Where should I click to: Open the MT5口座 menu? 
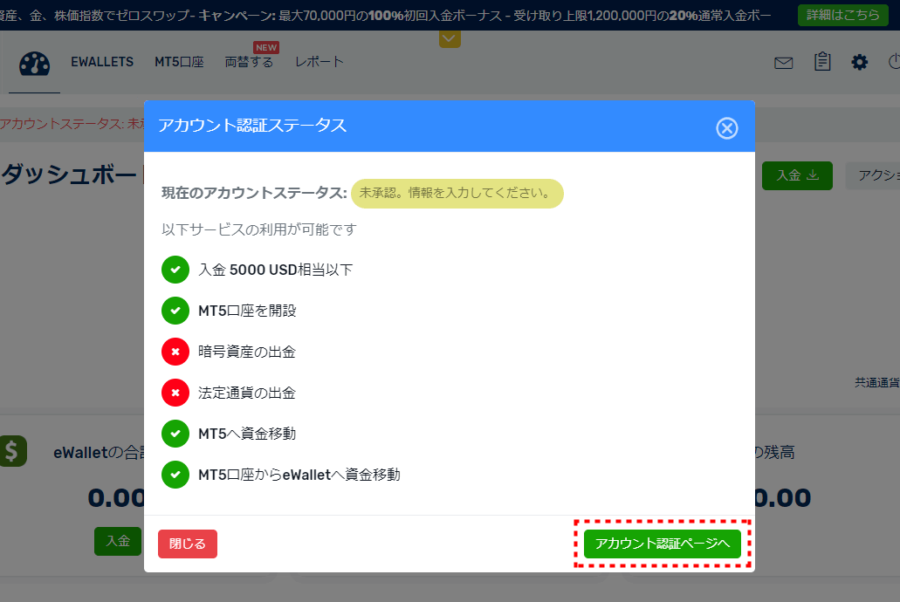[x=179, y=62]
